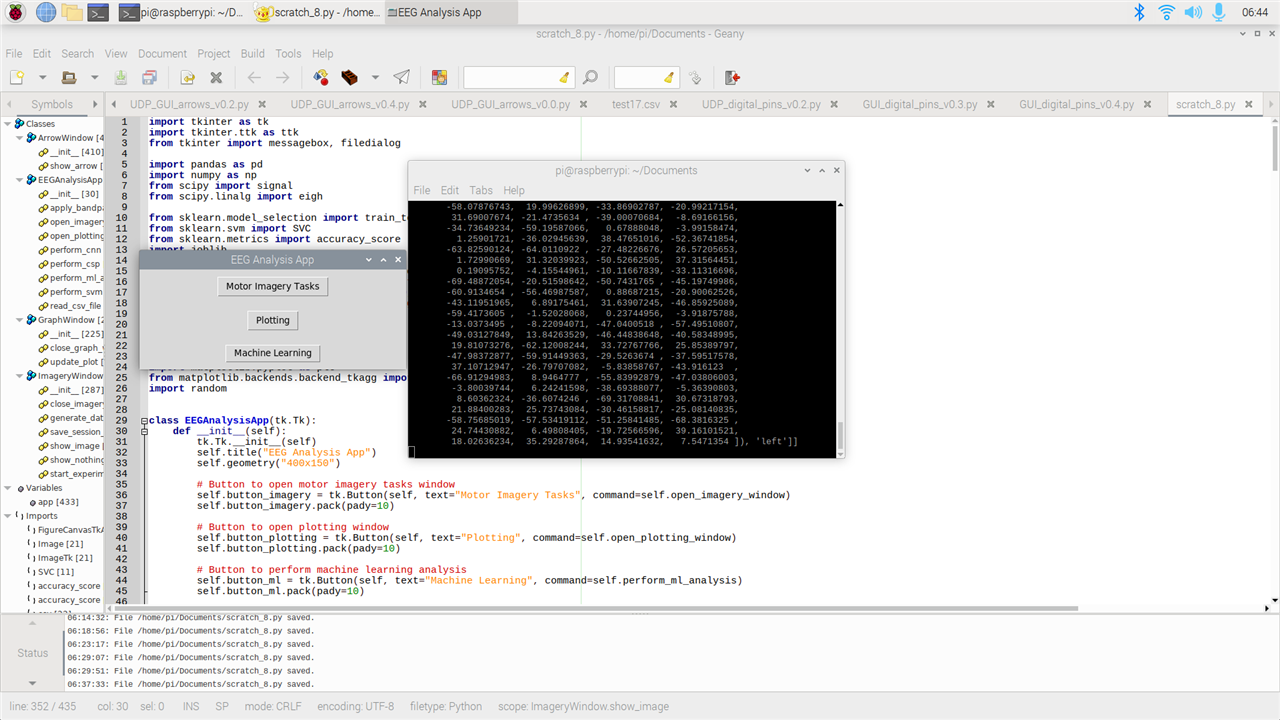Screen dimensions: 1280x720
Task: Switch to test17.csv tab
Action: (636, 104)
